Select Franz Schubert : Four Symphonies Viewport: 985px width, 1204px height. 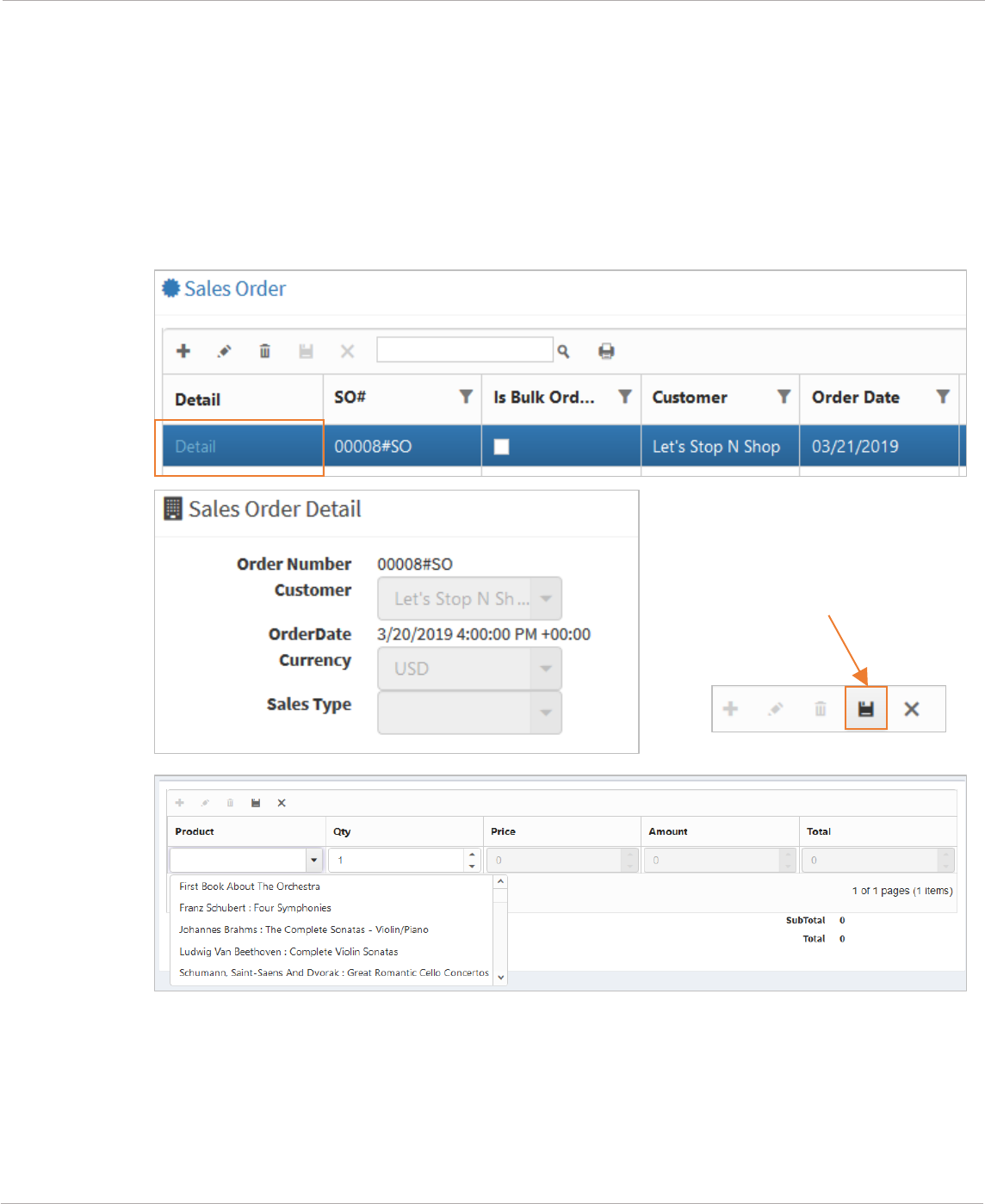click(255, 908)
